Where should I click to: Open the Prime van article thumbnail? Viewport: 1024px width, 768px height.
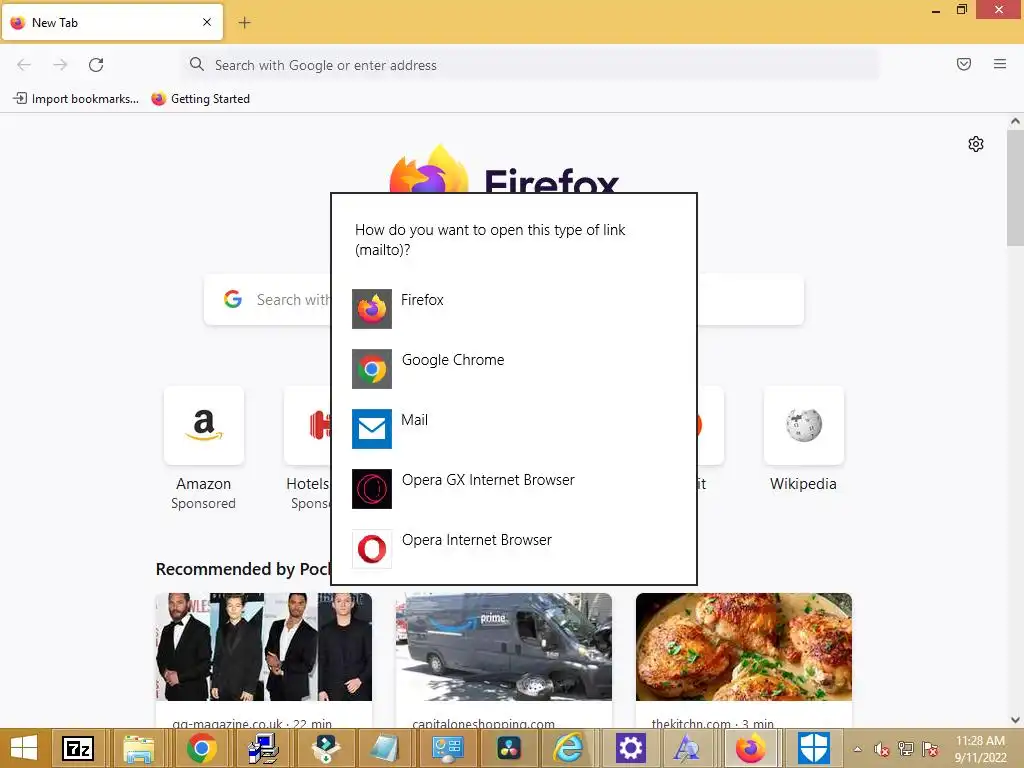[504, 647]
